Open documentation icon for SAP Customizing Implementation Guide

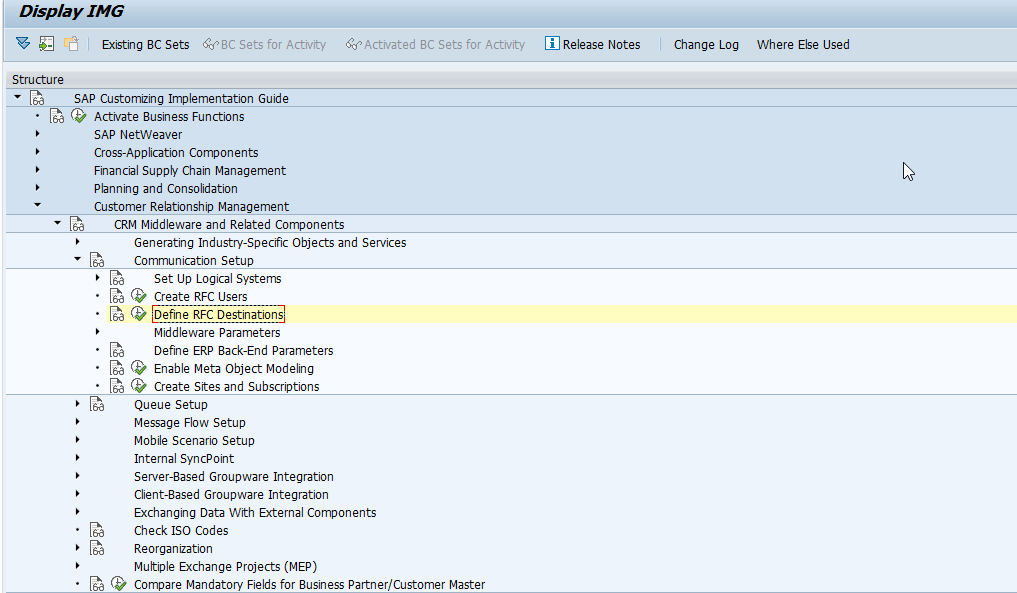[x=38, y=98]
